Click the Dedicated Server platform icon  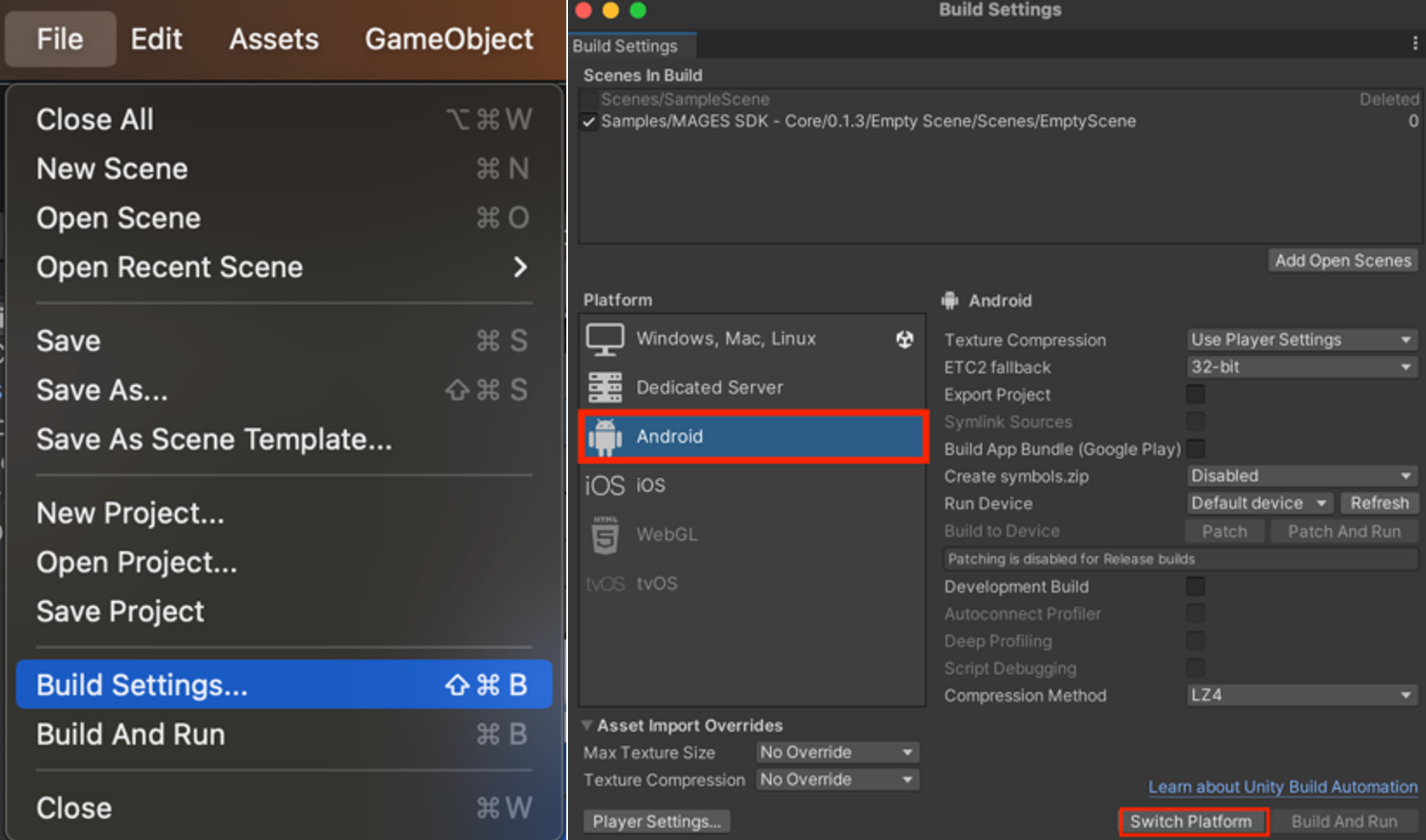click(x=605, y=388)
